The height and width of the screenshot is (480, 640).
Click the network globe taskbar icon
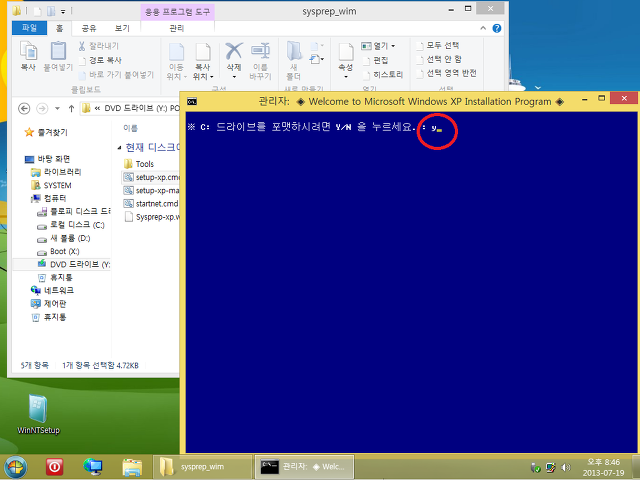pos(93,467)
